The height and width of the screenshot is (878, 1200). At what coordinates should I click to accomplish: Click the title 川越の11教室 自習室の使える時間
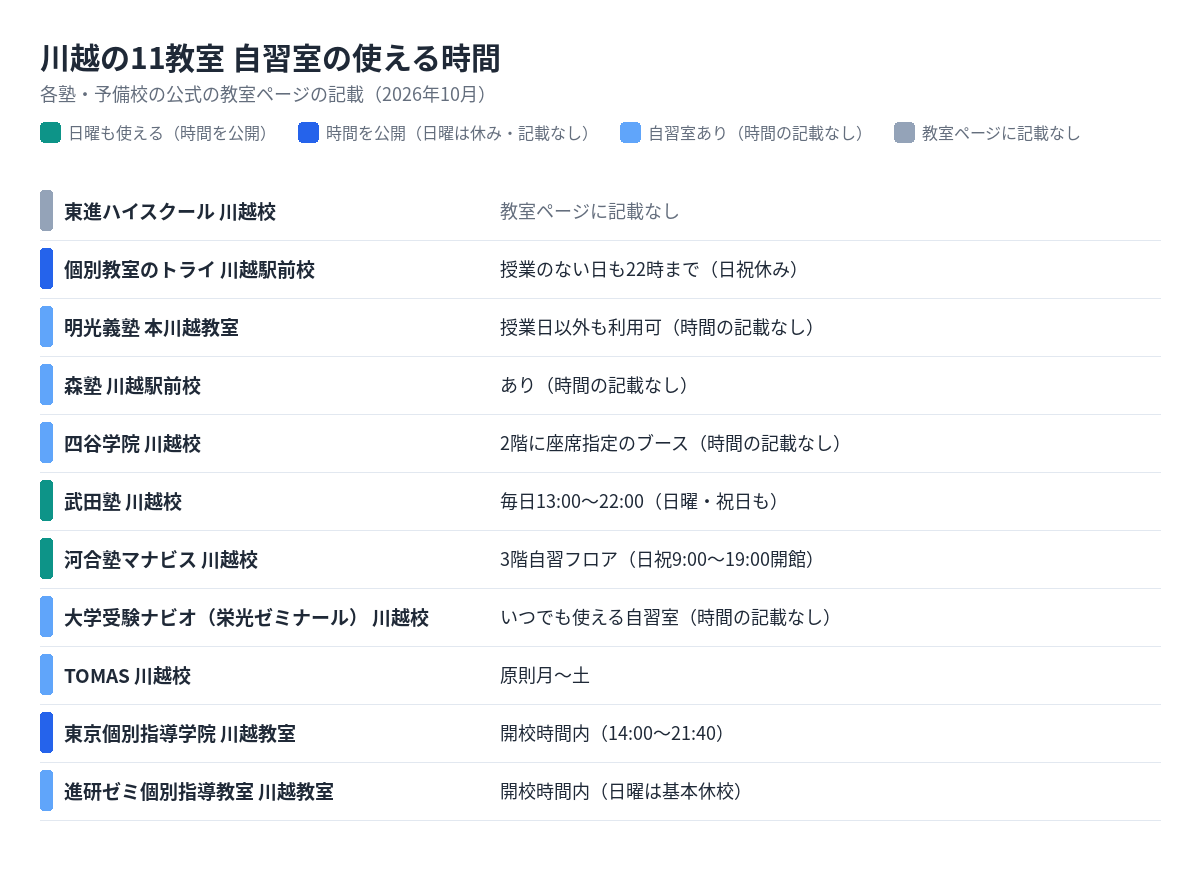pyautogui.click(x=270, y=59)
